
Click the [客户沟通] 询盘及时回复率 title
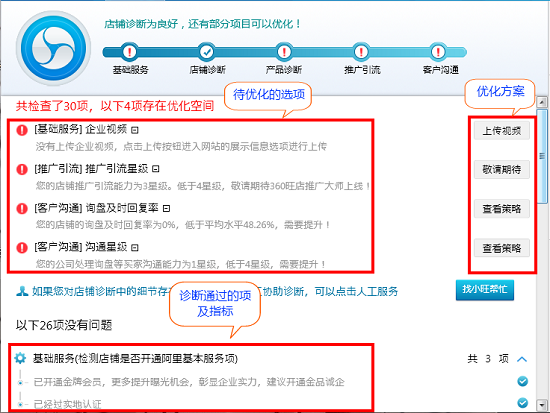[x=96, y=208]
